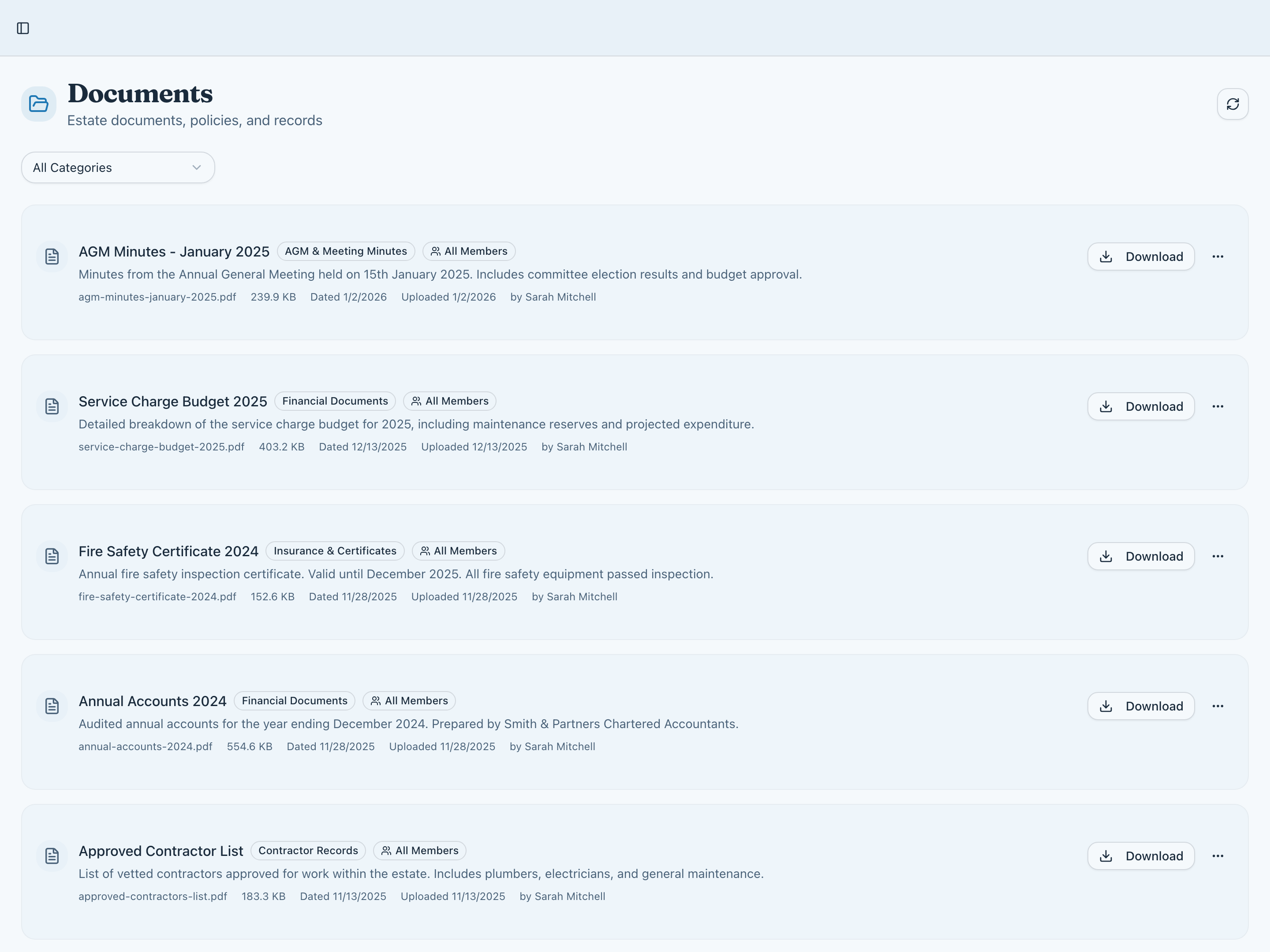Download Fire Safety Certificate 2024

(1140, 556)
